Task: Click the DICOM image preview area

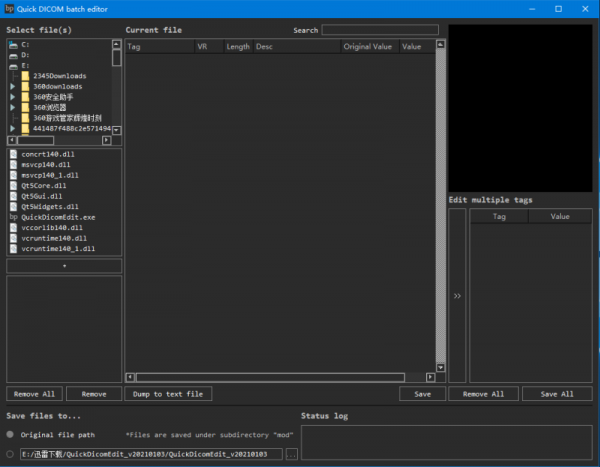Action: point(520,108)
